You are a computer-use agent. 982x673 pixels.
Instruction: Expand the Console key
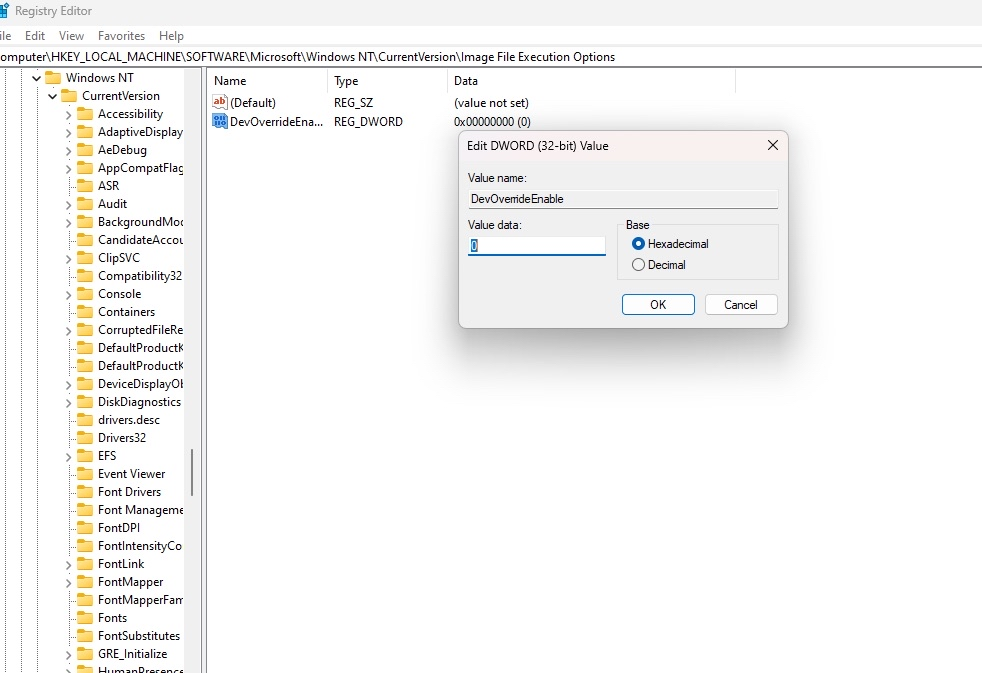(x=68, y=295)
